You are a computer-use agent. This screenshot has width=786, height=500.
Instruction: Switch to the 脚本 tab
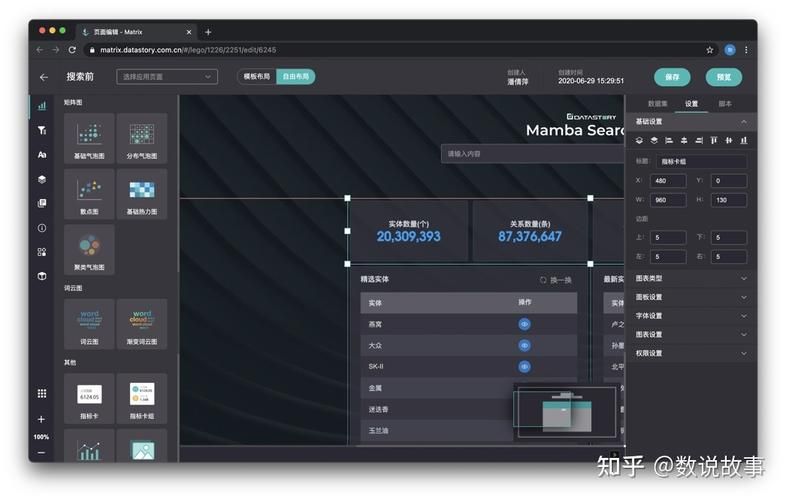click(725, 104)
